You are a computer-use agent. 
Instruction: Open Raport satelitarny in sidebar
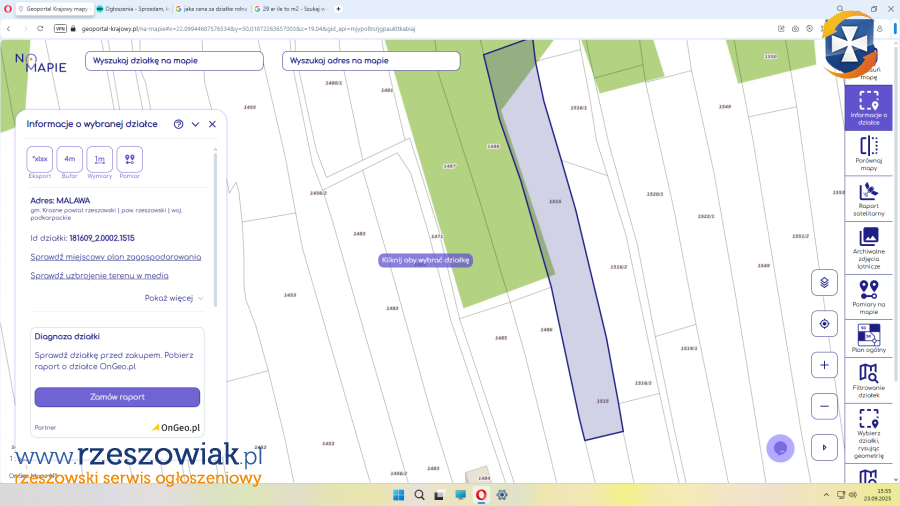pyautogui.click(x=869, y=197)
